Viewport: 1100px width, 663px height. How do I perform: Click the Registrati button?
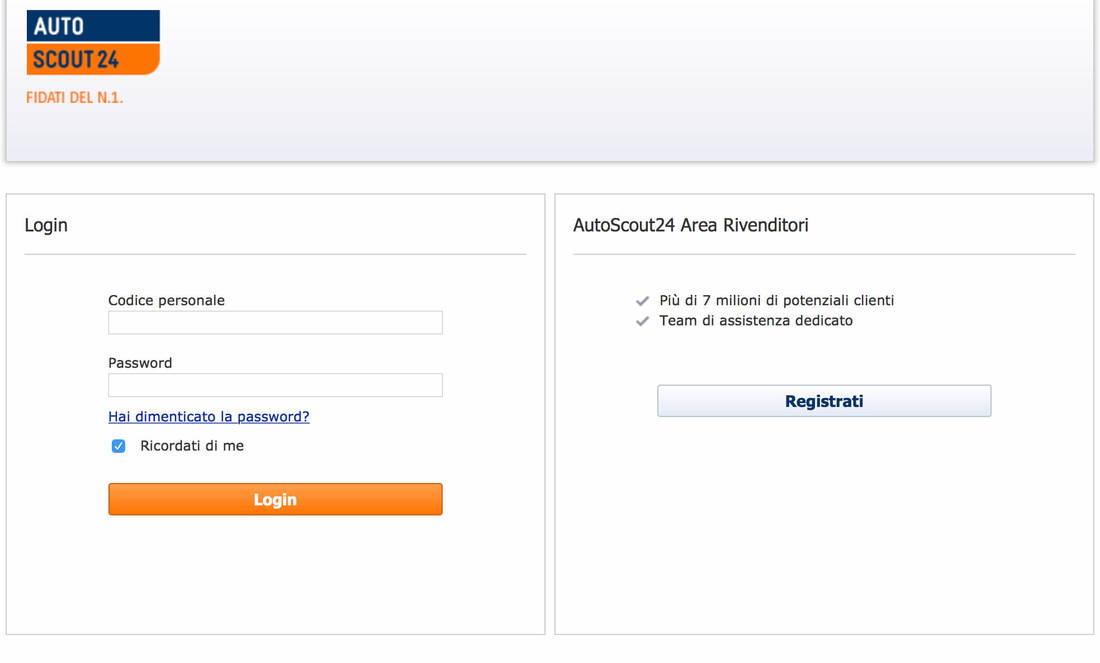click(x=824, y=401)
